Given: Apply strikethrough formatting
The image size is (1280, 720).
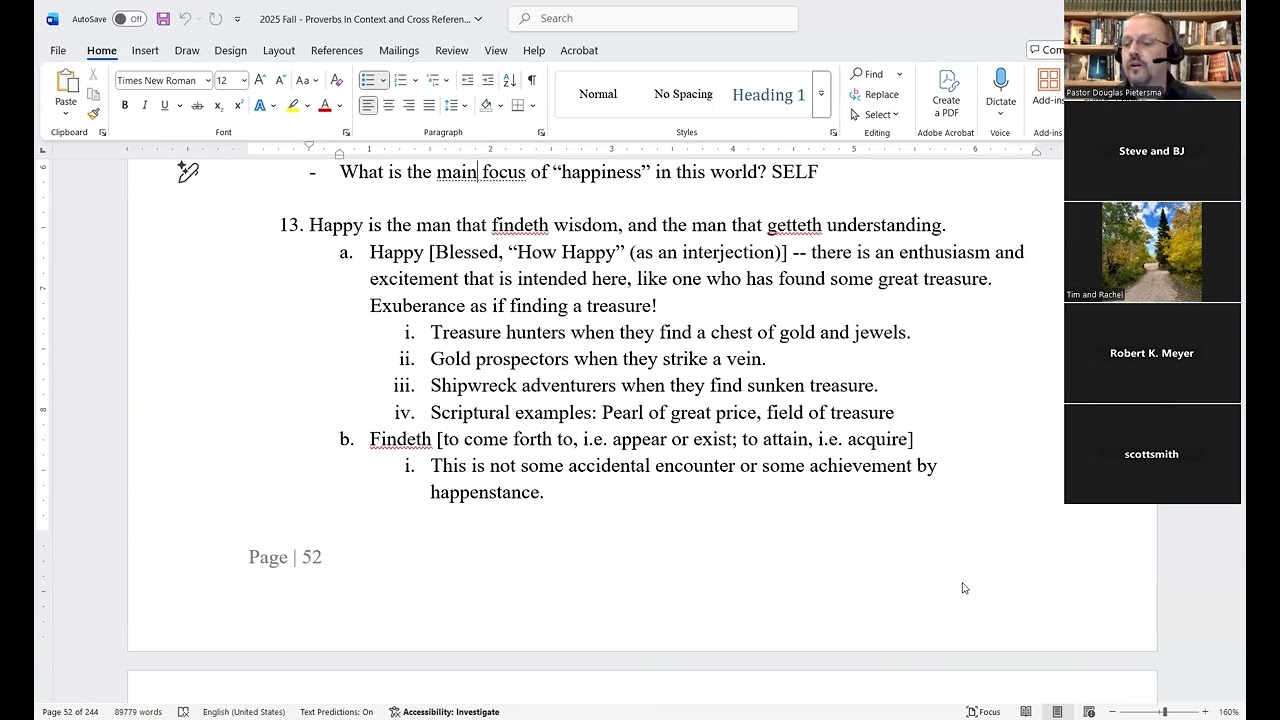Looking at the screenshot, I should coord(197,105).
